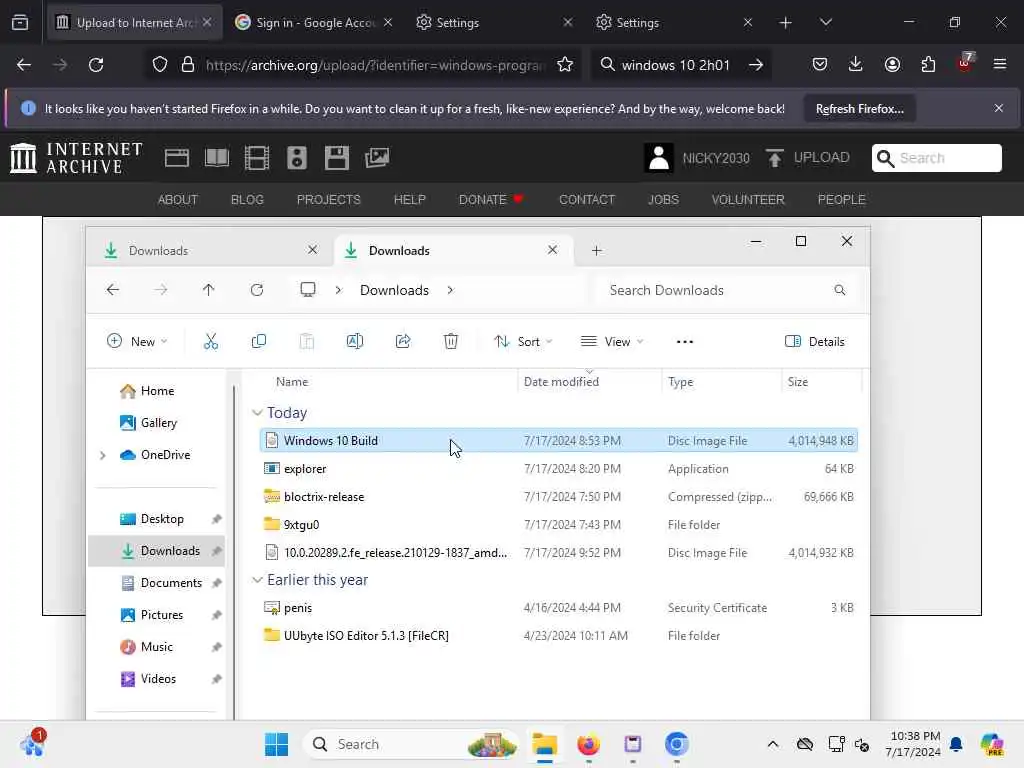The height and width of the screenshot is (768, 1024).
Task: Click the Rename icon in Explorer toolbar
Action: [x=355, y=342]
